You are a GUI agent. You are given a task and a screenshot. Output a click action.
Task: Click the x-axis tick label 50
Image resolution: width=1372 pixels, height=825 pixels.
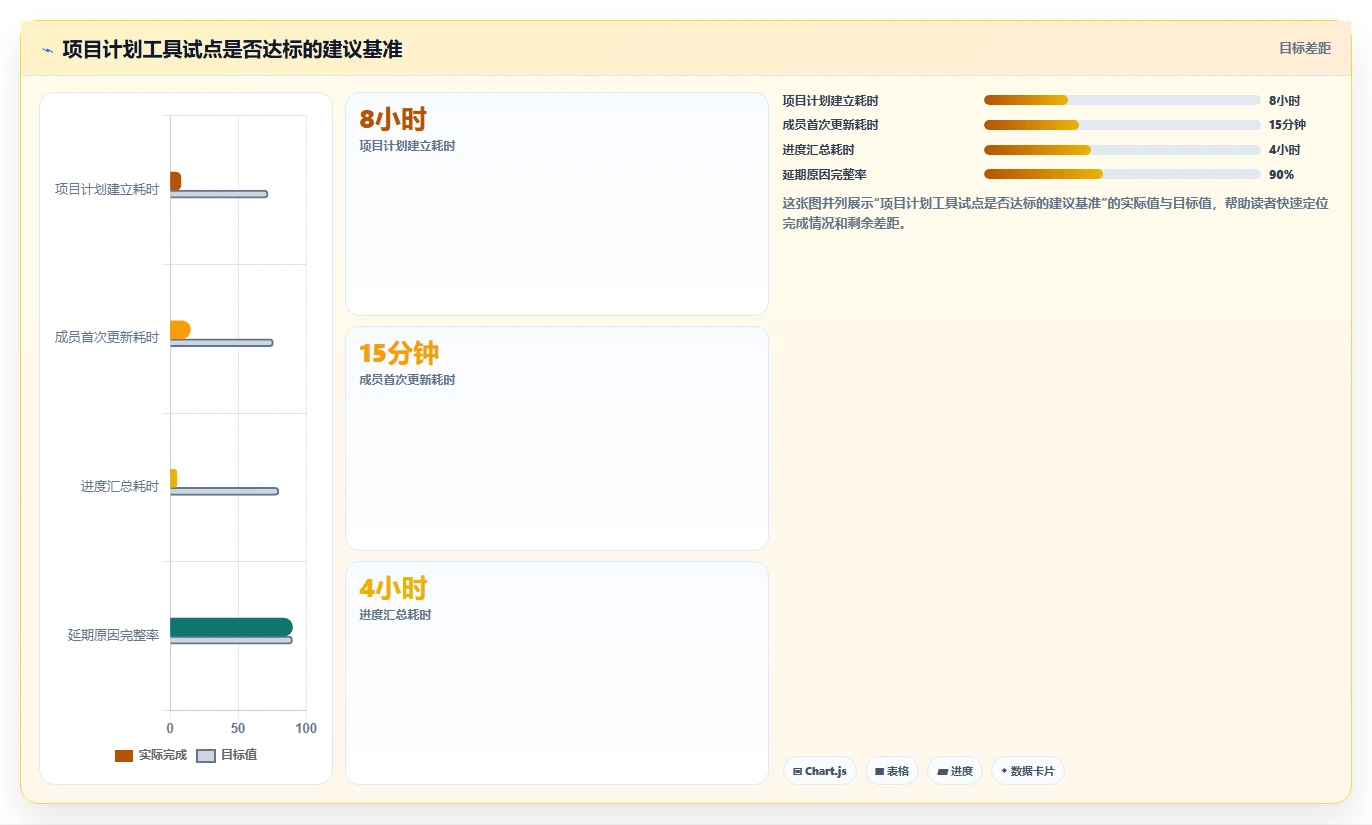[x=238, y=728]
